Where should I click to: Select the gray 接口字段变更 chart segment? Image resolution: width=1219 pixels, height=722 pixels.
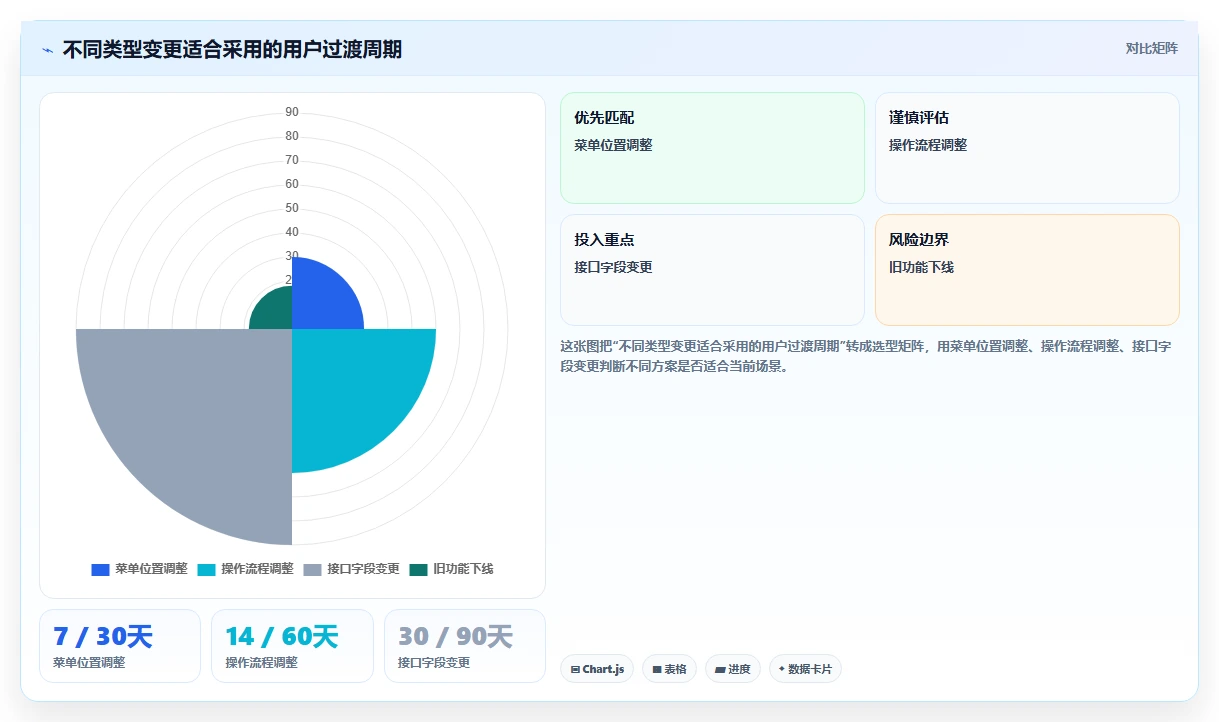pos(200,420)
